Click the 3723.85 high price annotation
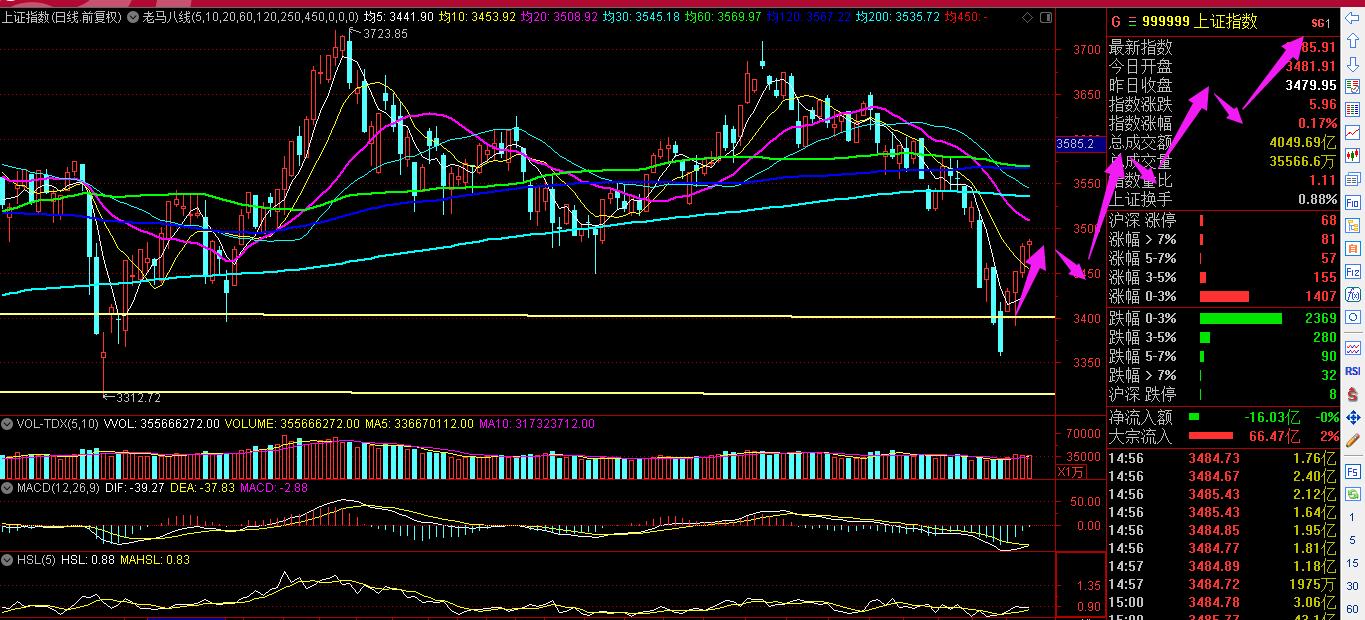1365x620 pixels. [x=385, y=33]
